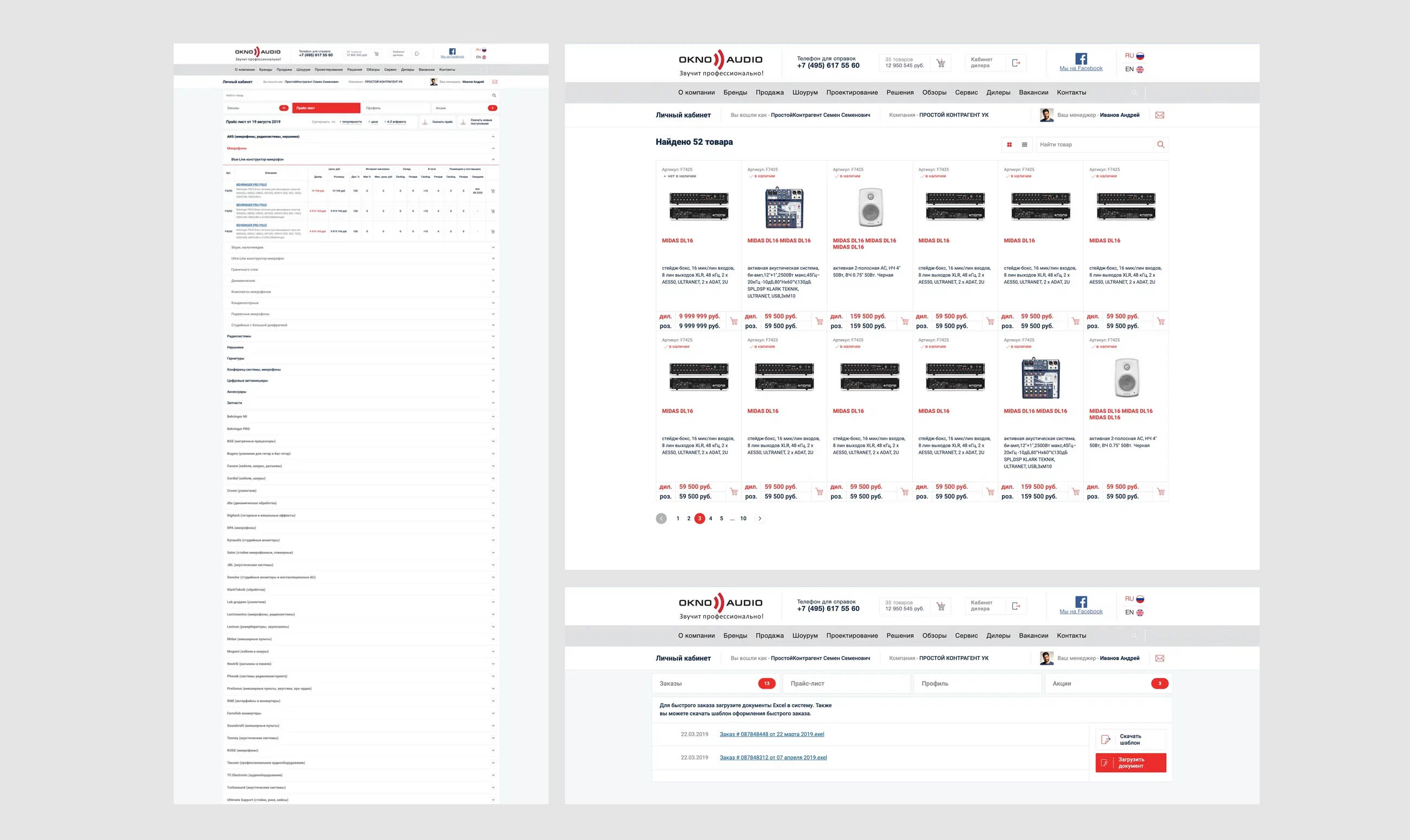
Task: Open order file link from 22 марта 2019
Action: [x=772, y=734]
